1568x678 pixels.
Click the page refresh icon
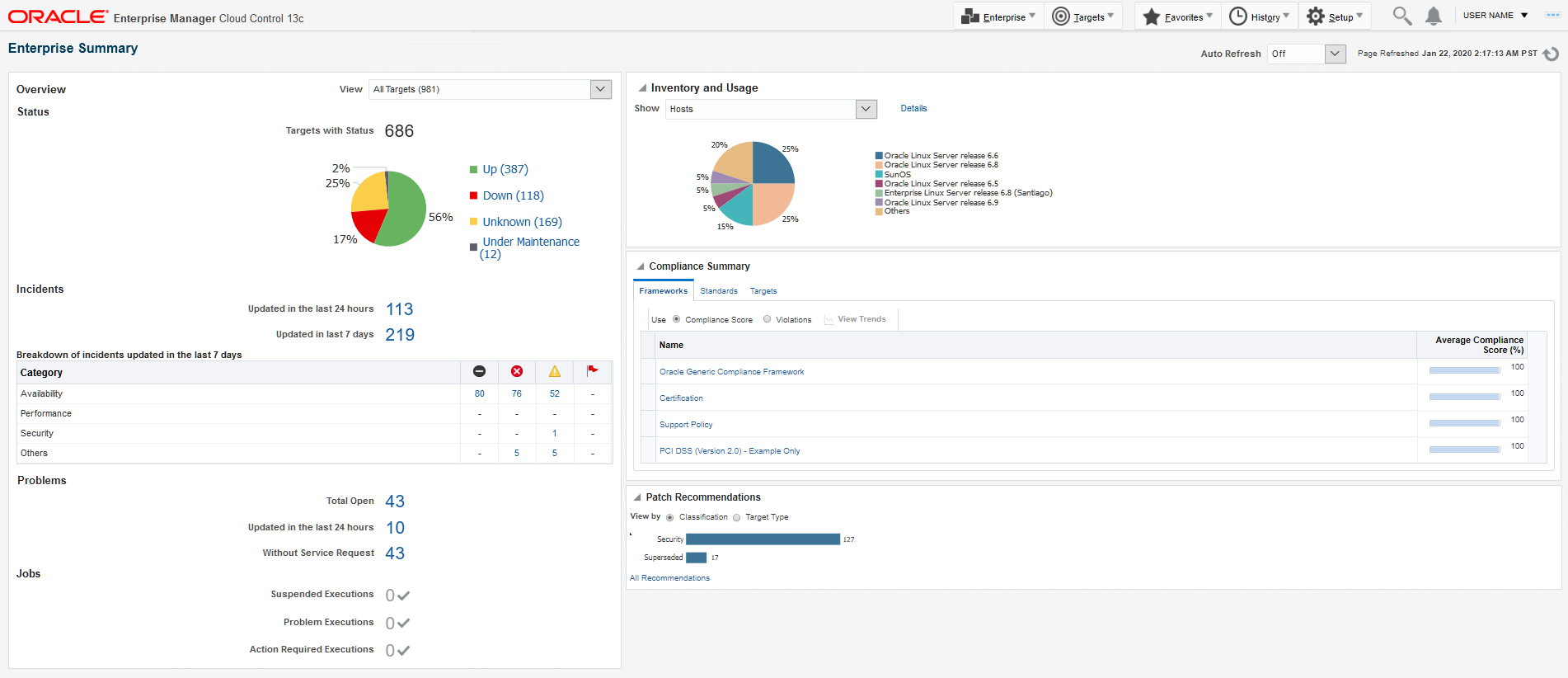pos(1551,54)
